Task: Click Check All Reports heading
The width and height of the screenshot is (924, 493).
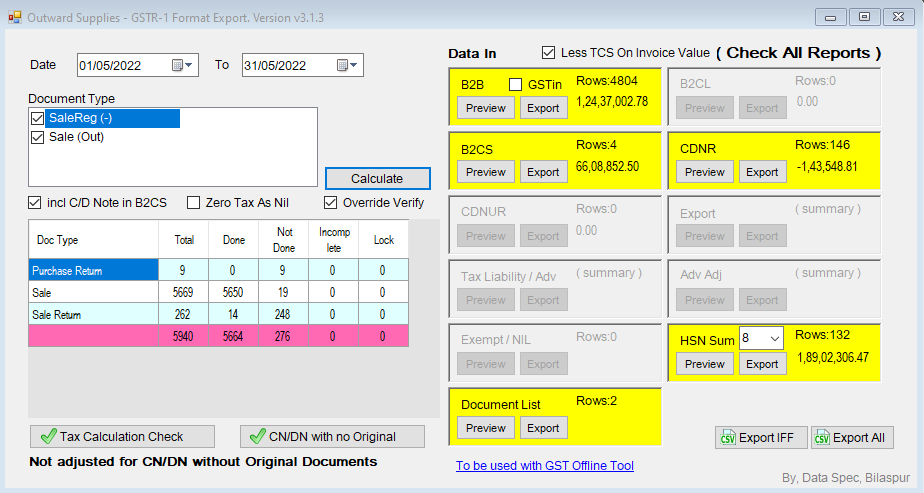Action: tap(798, 53)
